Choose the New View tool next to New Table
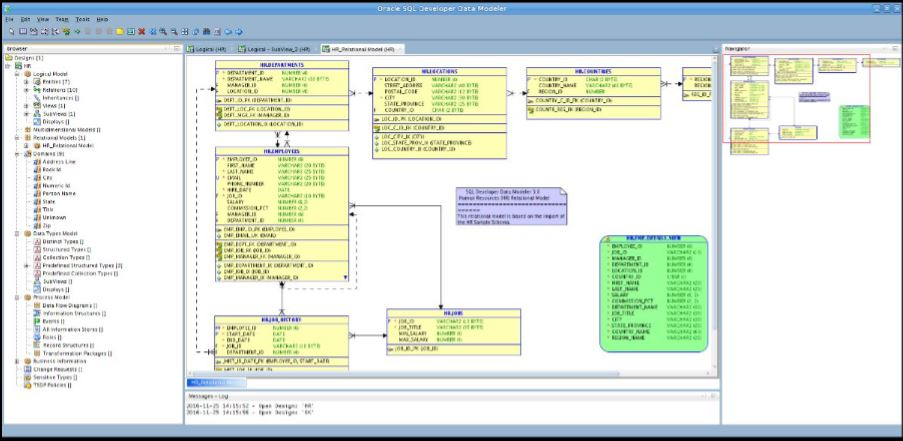Image resolution: width=903 pixels, height=441 pixels. (33, 32)
